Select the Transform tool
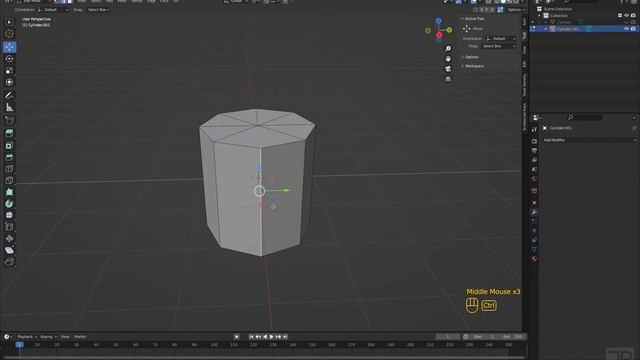Viewport: 640px width, 360px height. [9, 82]
